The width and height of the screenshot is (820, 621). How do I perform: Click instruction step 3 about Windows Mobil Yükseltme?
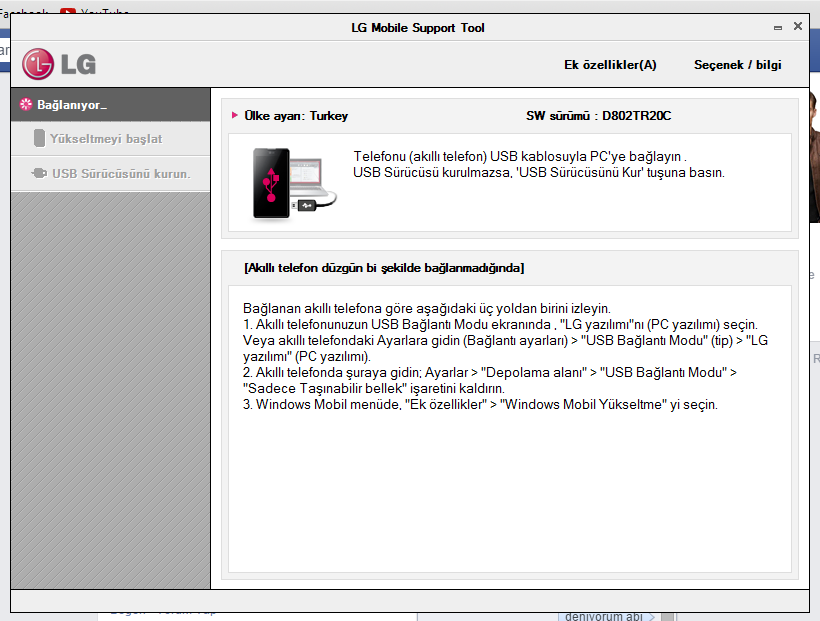480,404
